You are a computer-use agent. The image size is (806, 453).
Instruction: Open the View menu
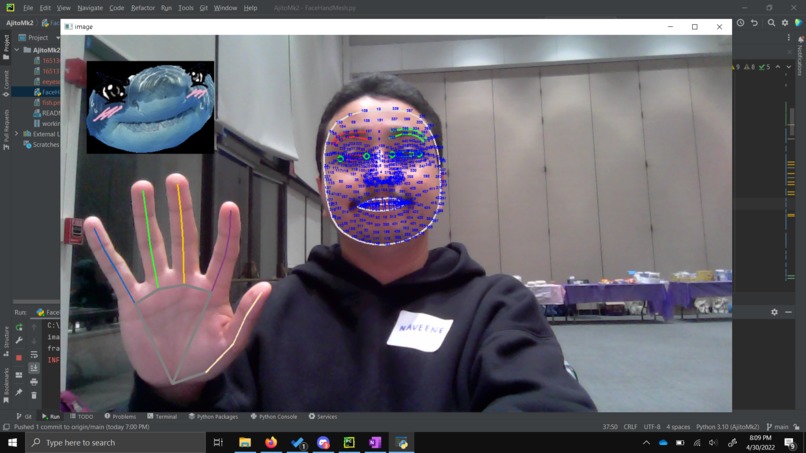63,8
